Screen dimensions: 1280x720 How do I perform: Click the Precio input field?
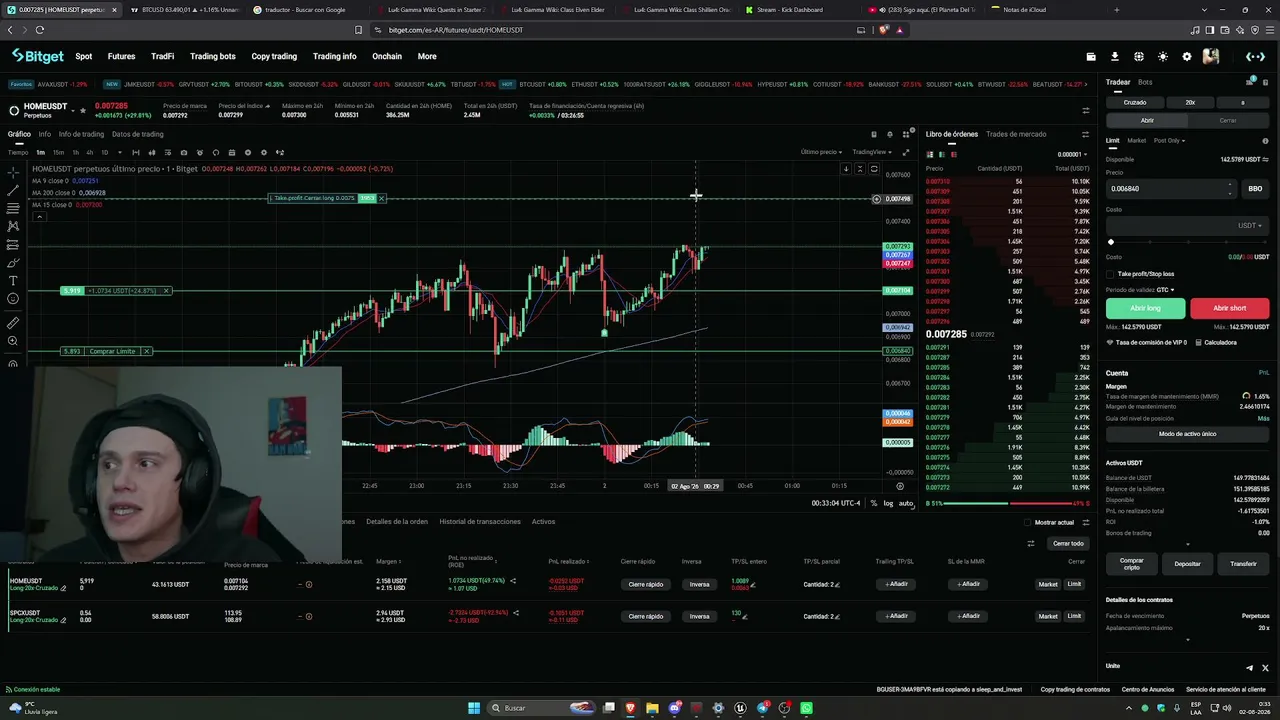[x=1172, y=188]
